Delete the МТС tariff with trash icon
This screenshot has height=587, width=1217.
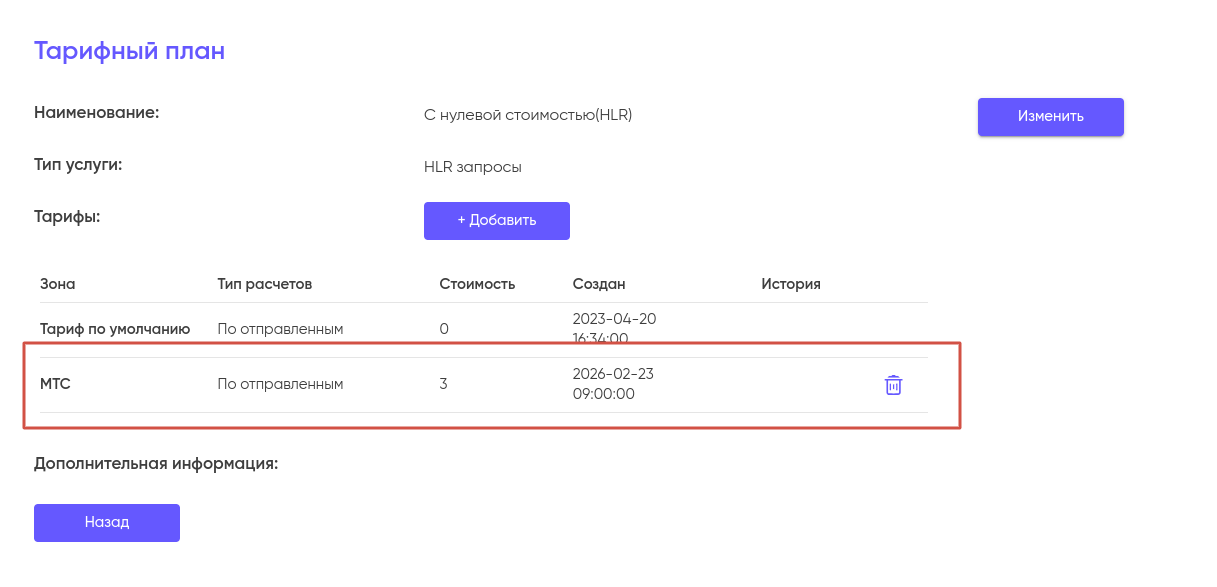(893, 385)
